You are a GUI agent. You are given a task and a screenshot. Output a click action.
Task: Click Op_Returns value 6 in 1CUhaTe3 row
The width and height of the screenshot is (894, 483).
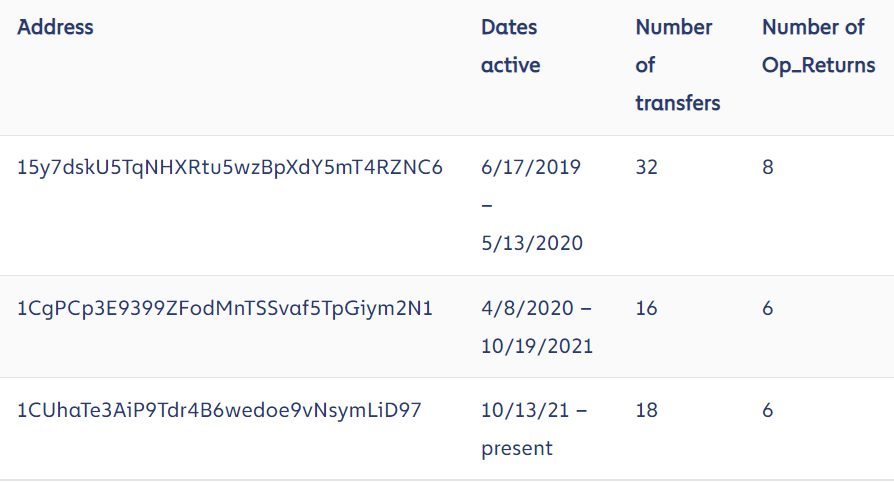coord(768,411)
